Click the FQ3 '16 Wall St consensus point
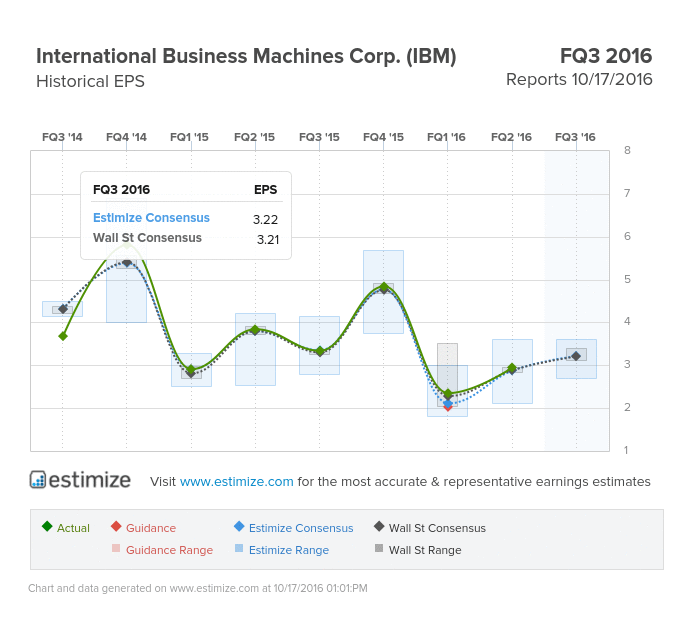This screenshot has height=620, width=685. coord(577,356)
